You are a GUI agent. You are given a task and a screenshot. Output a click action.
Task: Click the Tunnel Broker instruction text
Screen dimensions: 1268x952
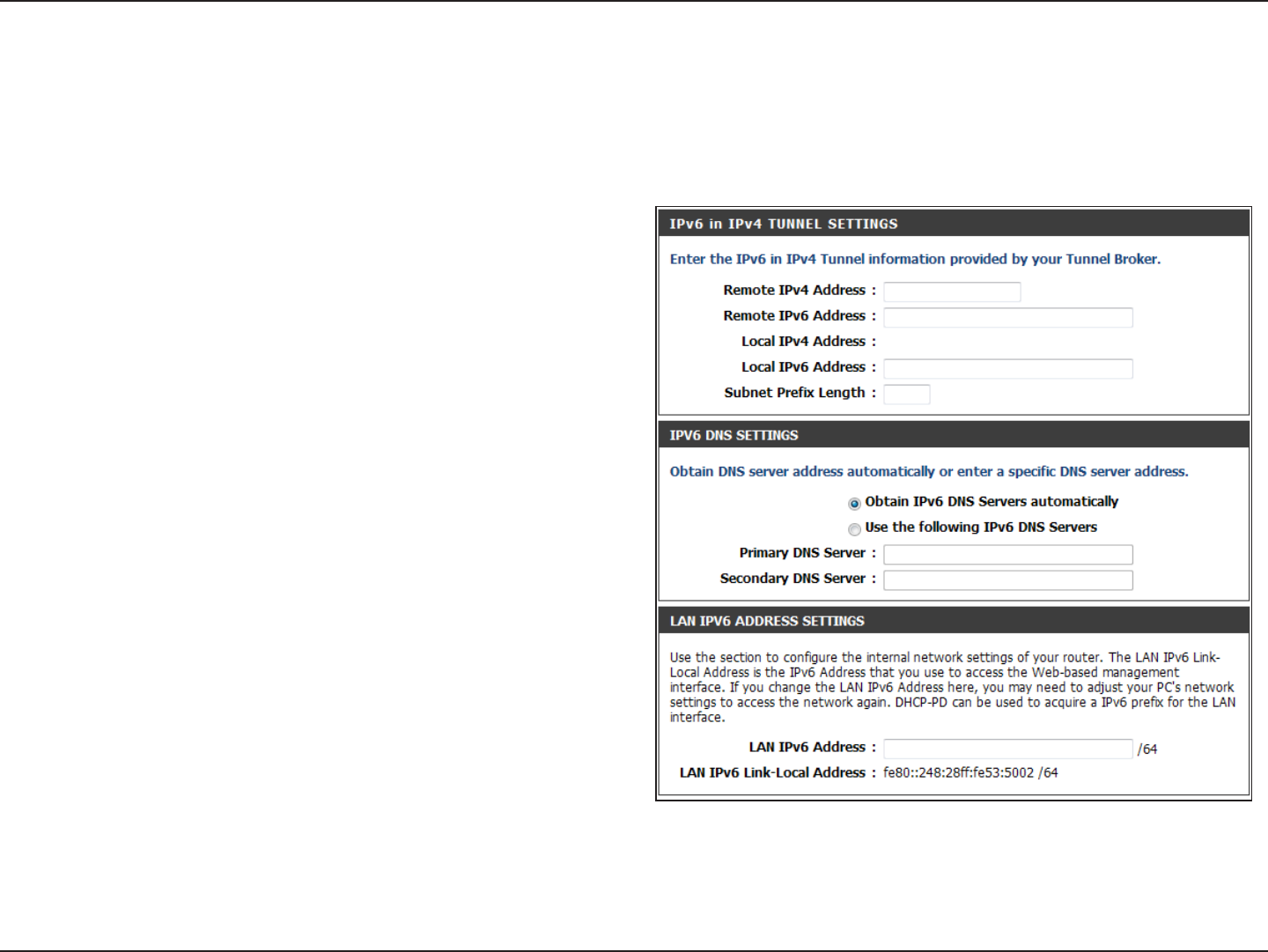(915, 259)
